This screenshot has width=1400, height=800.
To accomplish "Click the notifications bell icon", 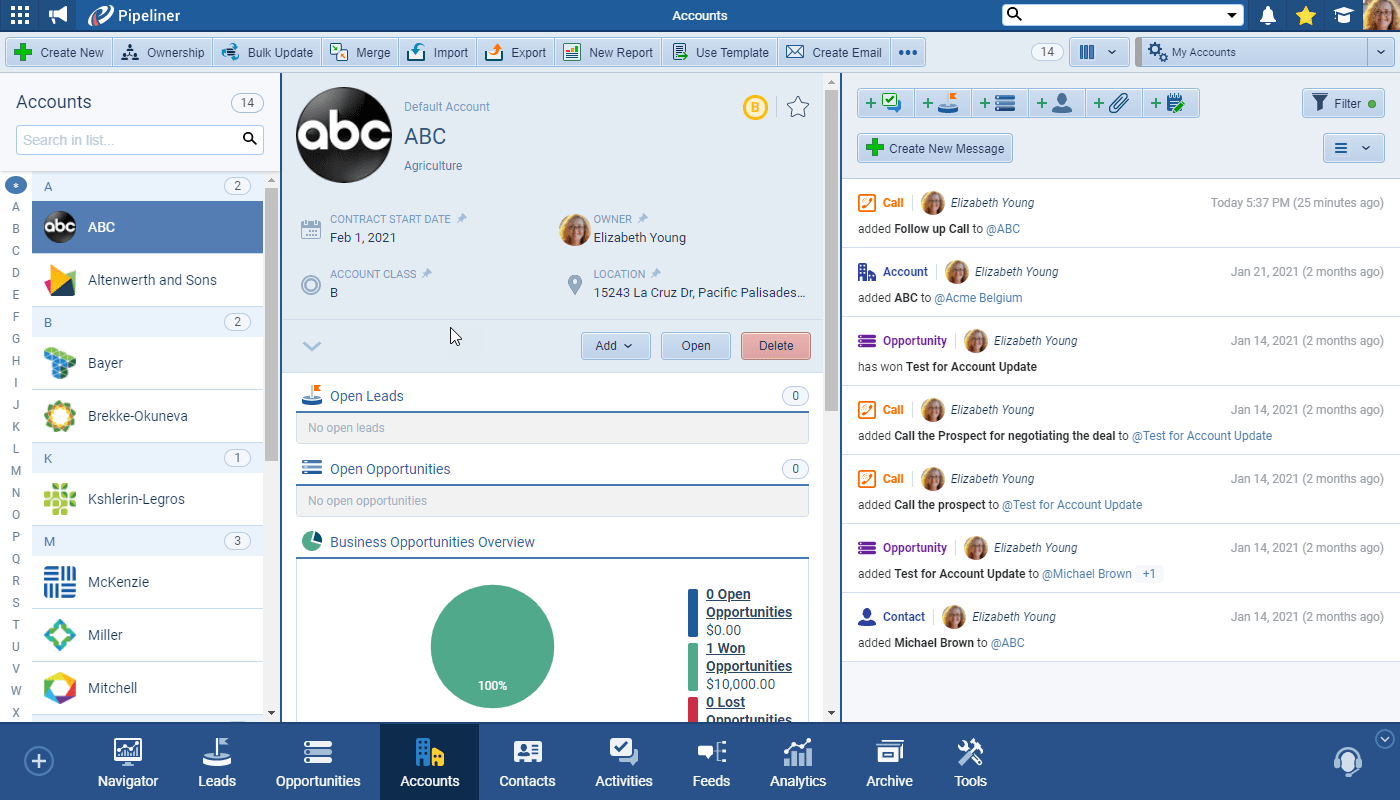I will pyautogui.click(x=1268, y=15).
